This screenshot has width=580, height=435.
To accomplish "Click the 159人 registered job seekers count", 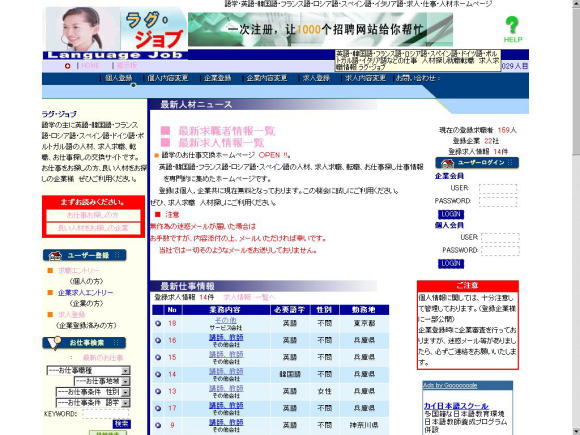I will coord(507,130).
